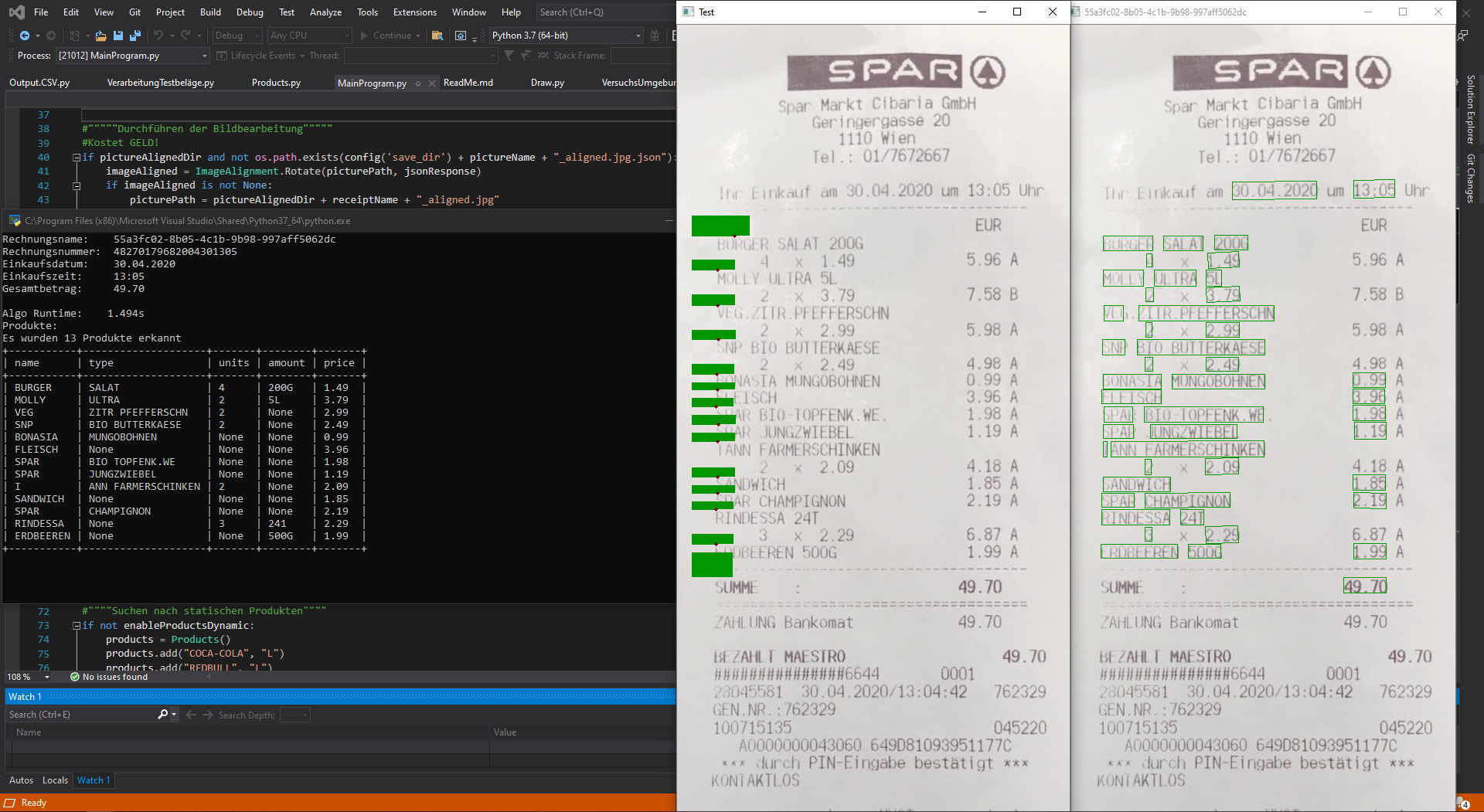Viewport: 1484px width, 812px height.
Task: Close the MainProgram.py tab with its X
Action: (x=432, y=83)
